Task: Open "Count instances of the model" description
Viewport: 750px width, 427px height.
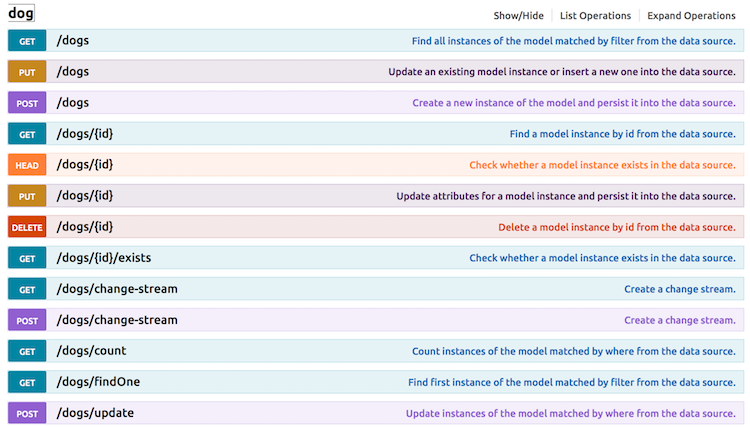Action: click(574, 351)
